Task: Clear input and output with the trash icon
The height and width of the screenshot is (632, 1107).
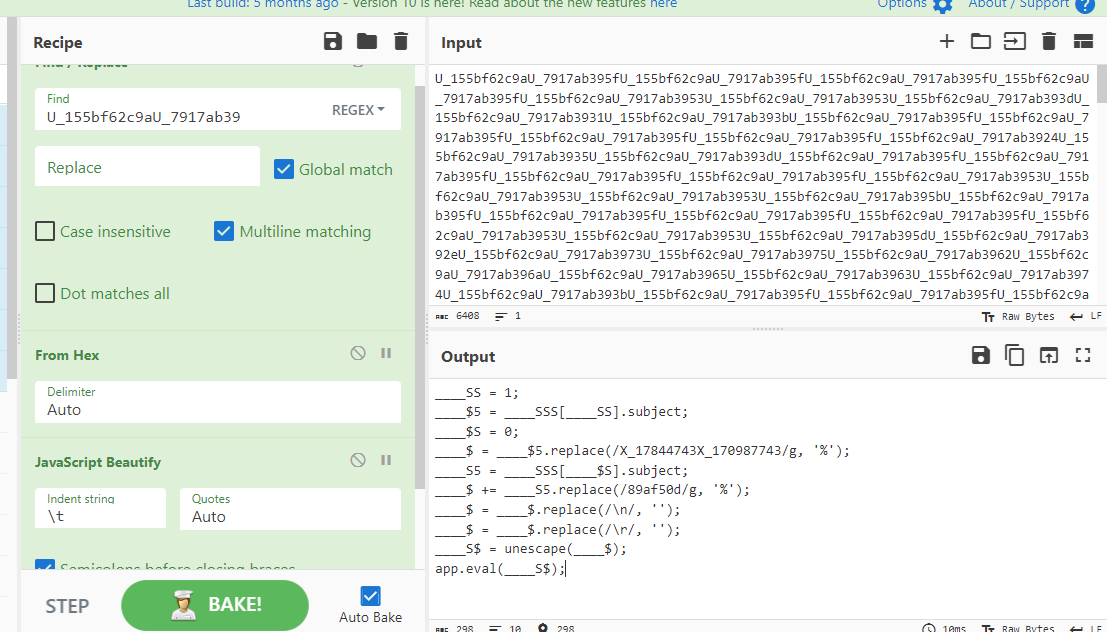Action: coord(1048,41)
